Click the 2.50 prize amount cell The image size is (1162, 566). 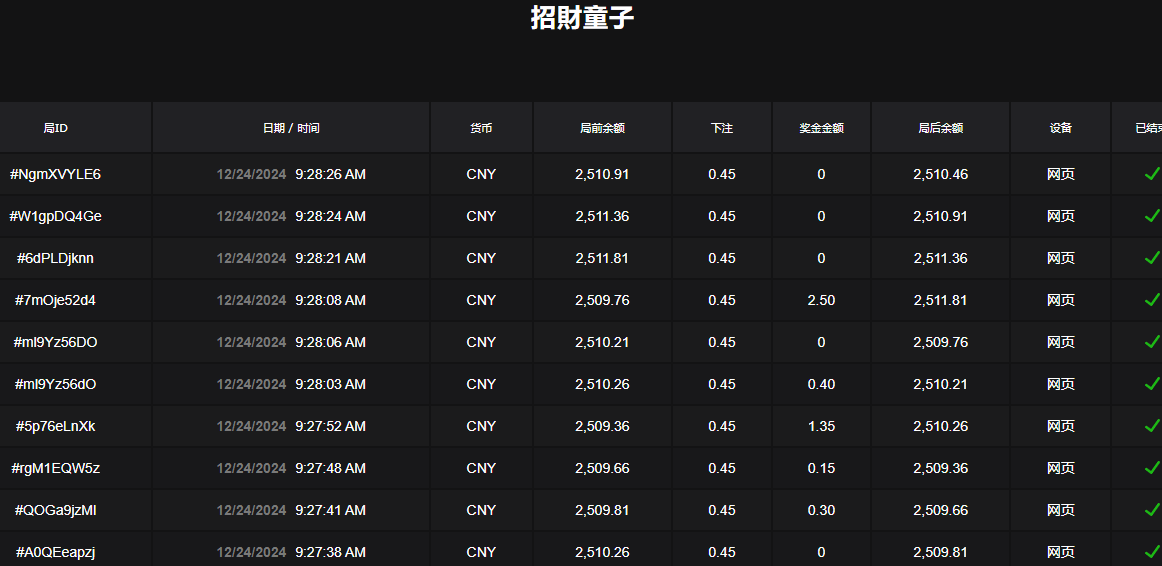click(821, 300)
